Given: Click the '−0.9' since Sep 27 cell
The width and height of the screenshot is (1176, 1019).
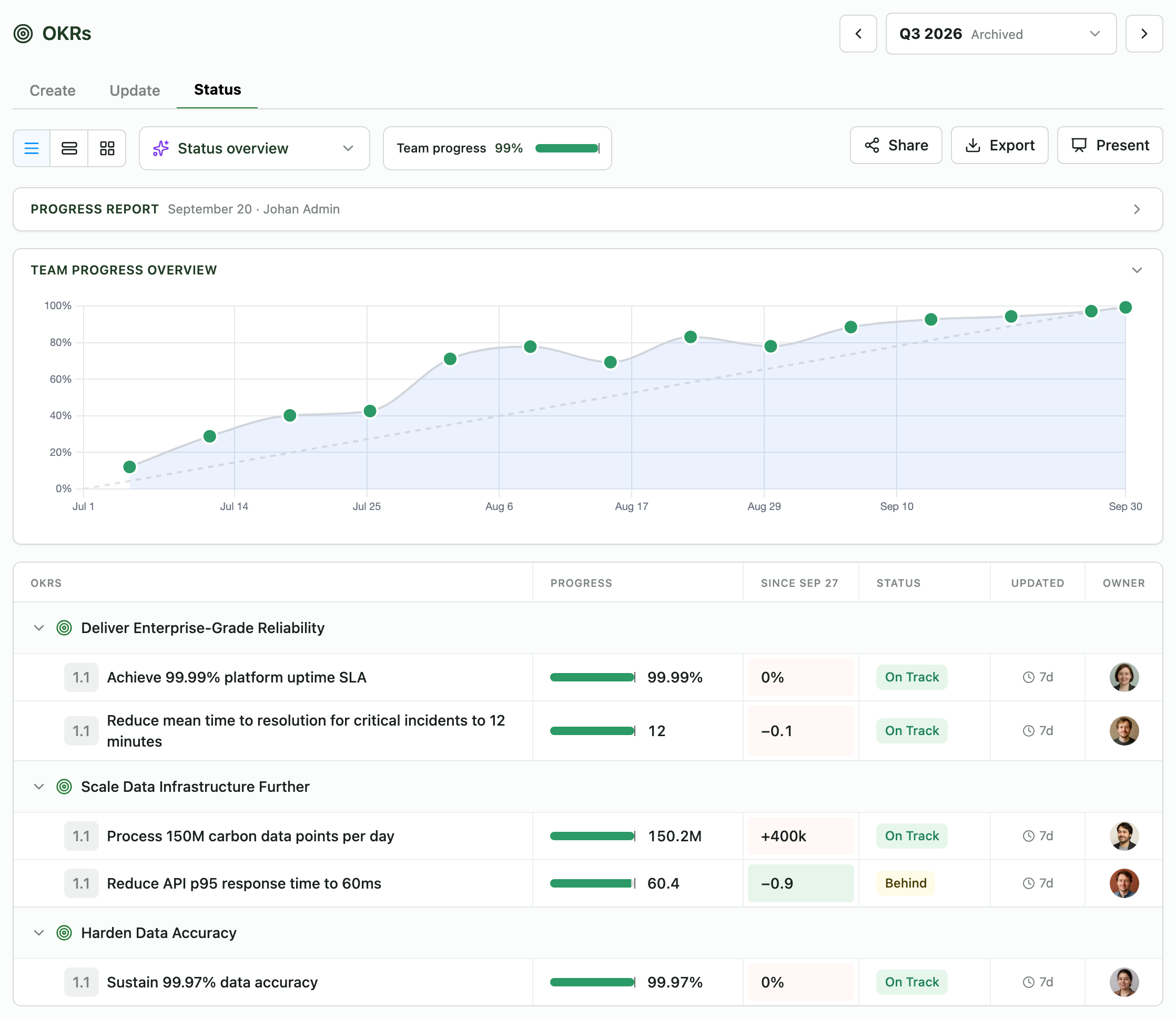Looking at the screenshot, I should (800, 883).
